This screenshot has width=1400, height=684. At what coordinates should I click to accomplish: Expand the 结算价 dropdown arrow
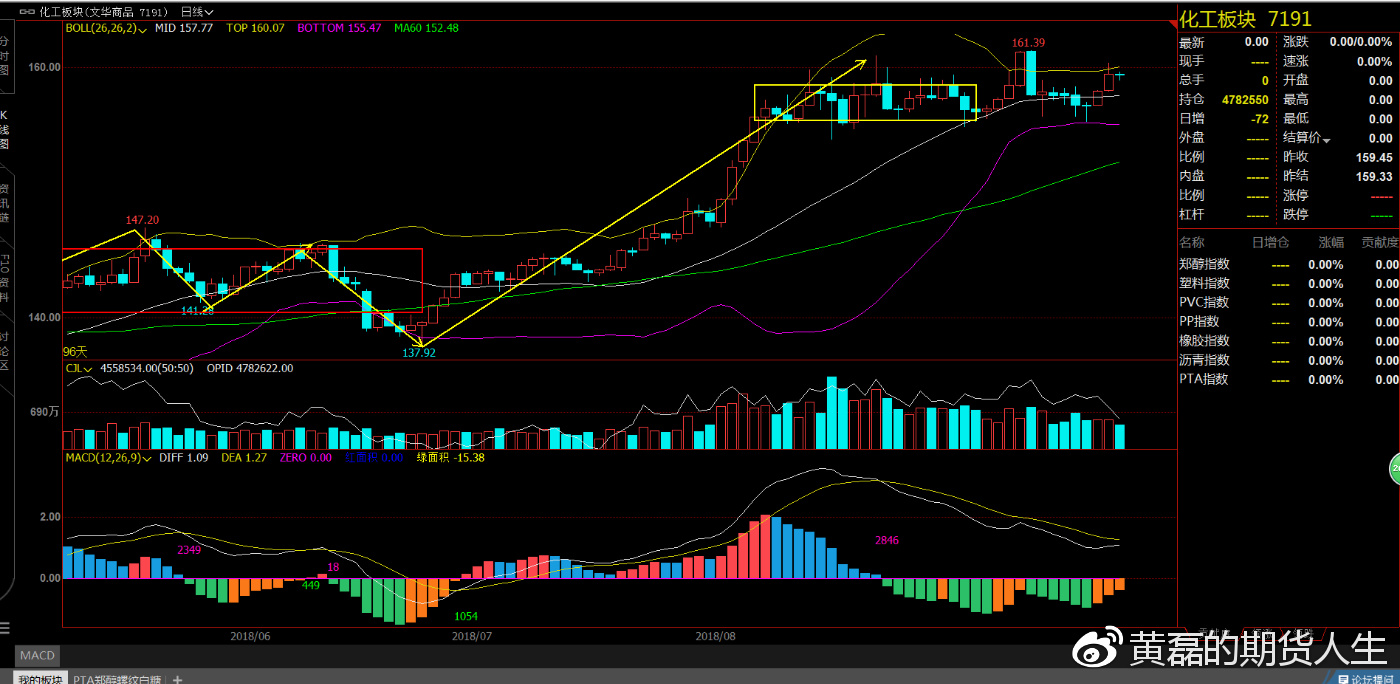click(1326, 139)
